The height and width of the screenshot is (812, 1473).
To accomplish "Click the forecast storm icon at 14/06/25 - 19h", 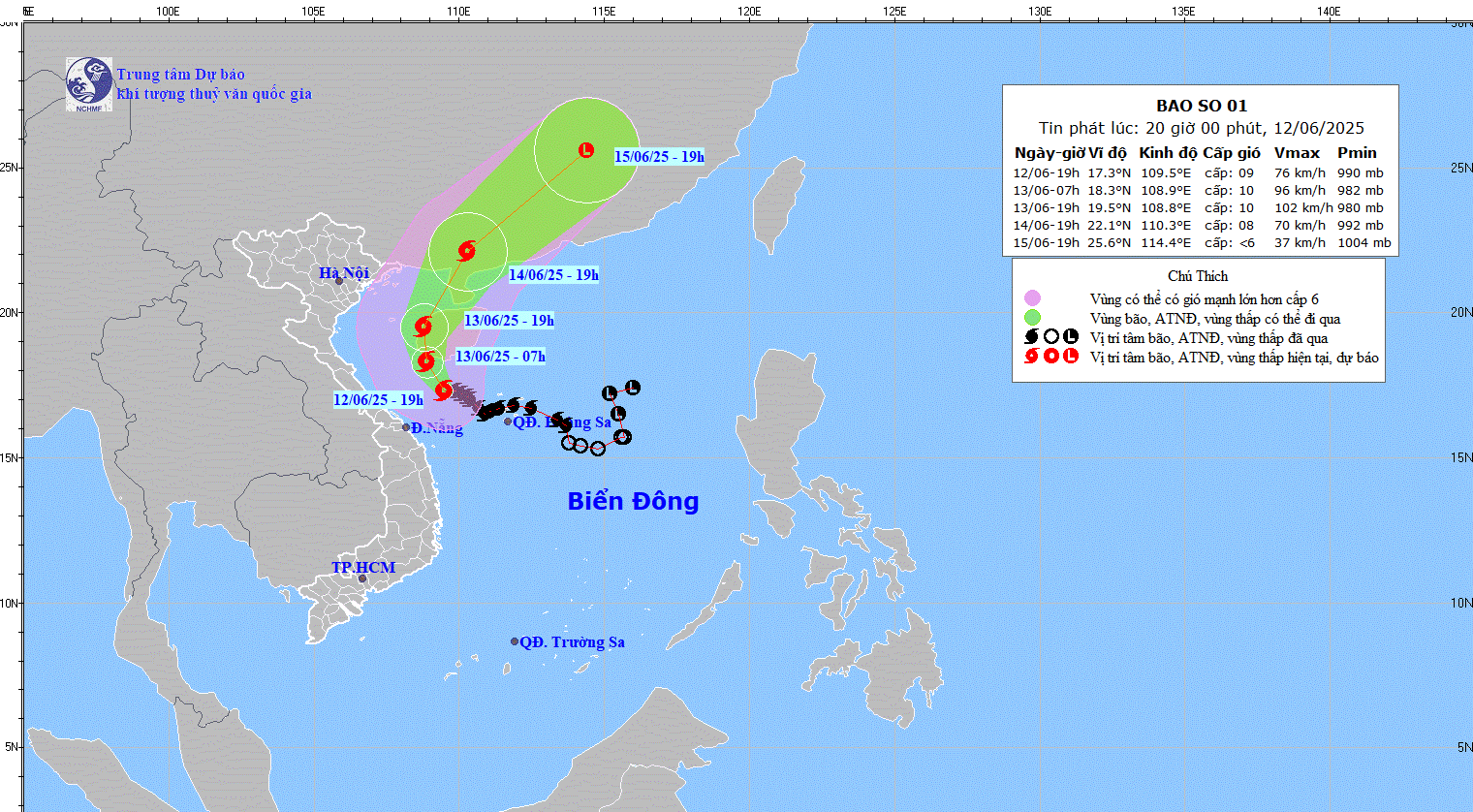I will click(467, 250).
